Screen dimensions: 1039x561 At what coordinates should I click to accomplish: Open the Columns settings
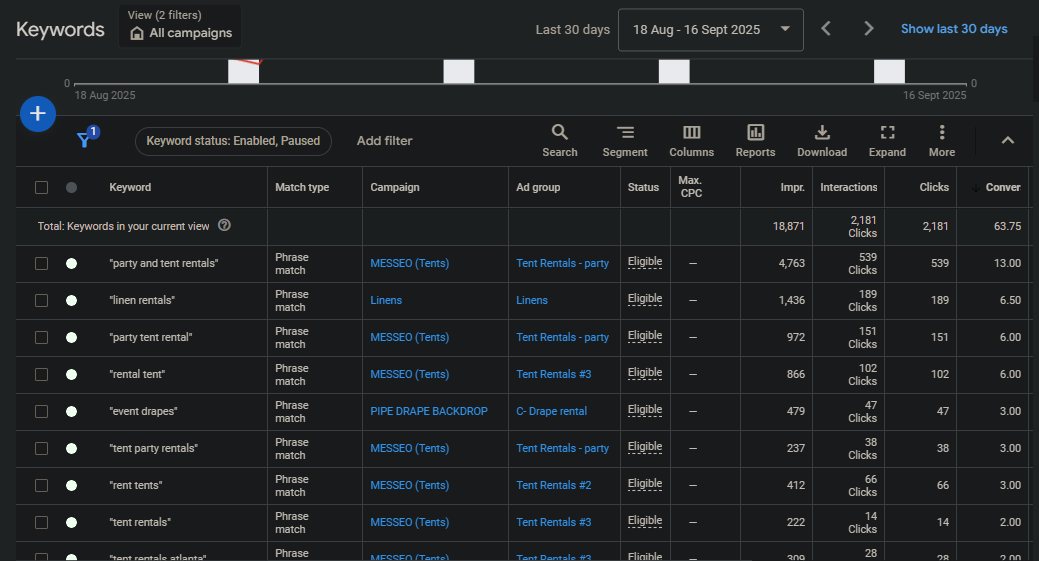click(x=691, y=140)
